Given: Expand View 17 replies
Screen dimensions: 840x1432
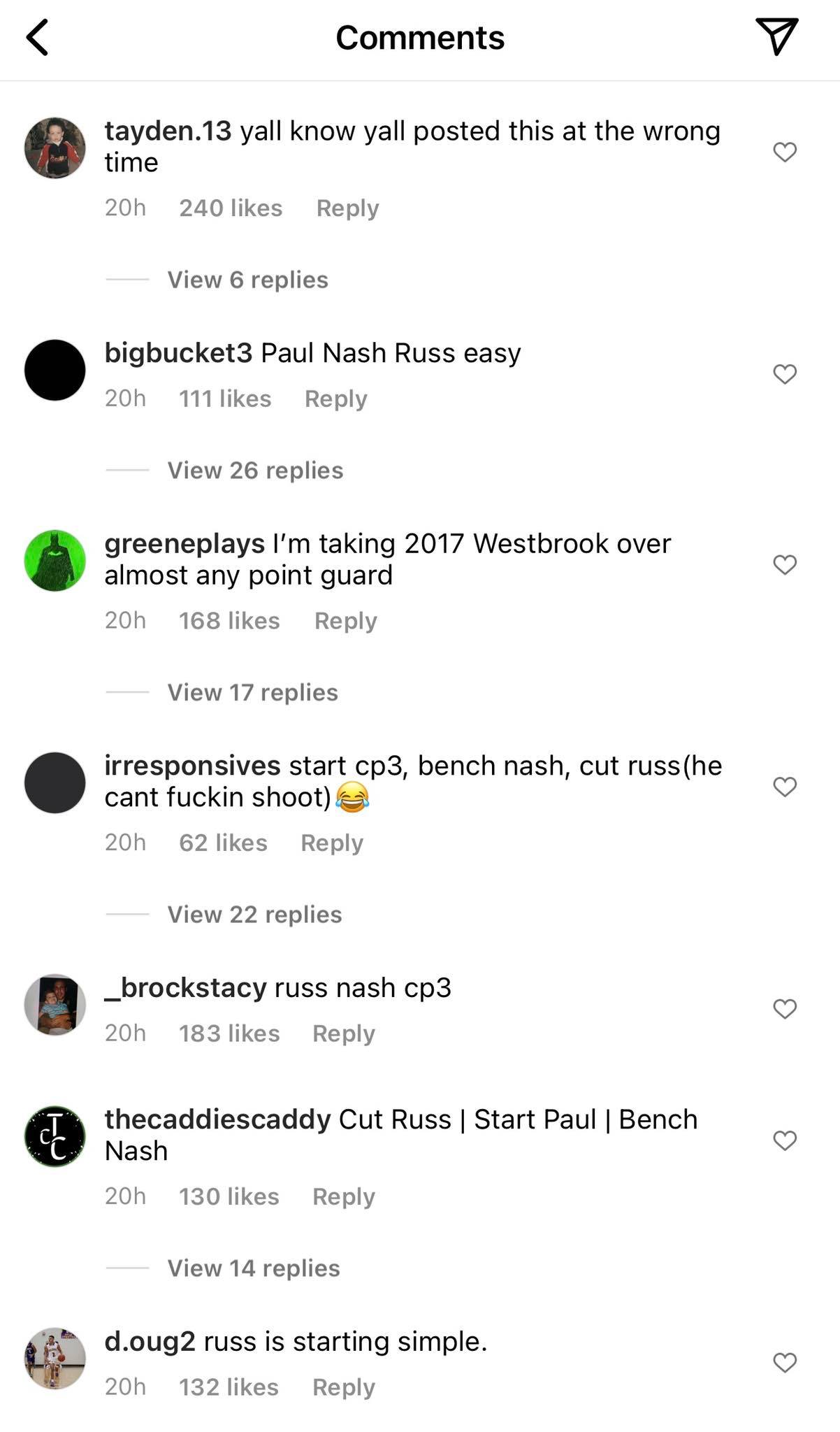Looking at the screenshot, I should click(x=252, y=692).
